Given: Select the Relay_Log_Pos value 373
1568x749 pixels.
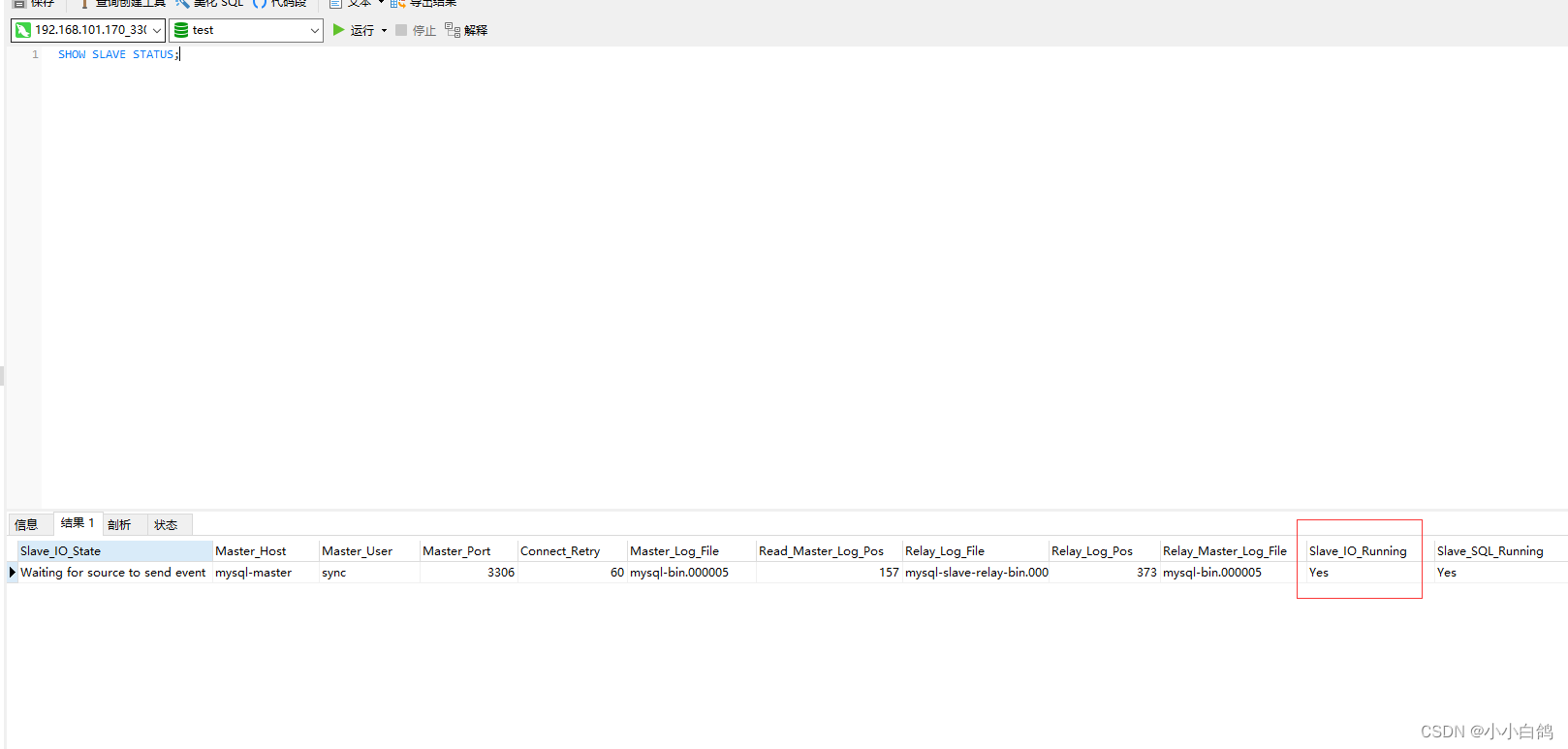Looking at the screenshot, I should click(1105, 573).
